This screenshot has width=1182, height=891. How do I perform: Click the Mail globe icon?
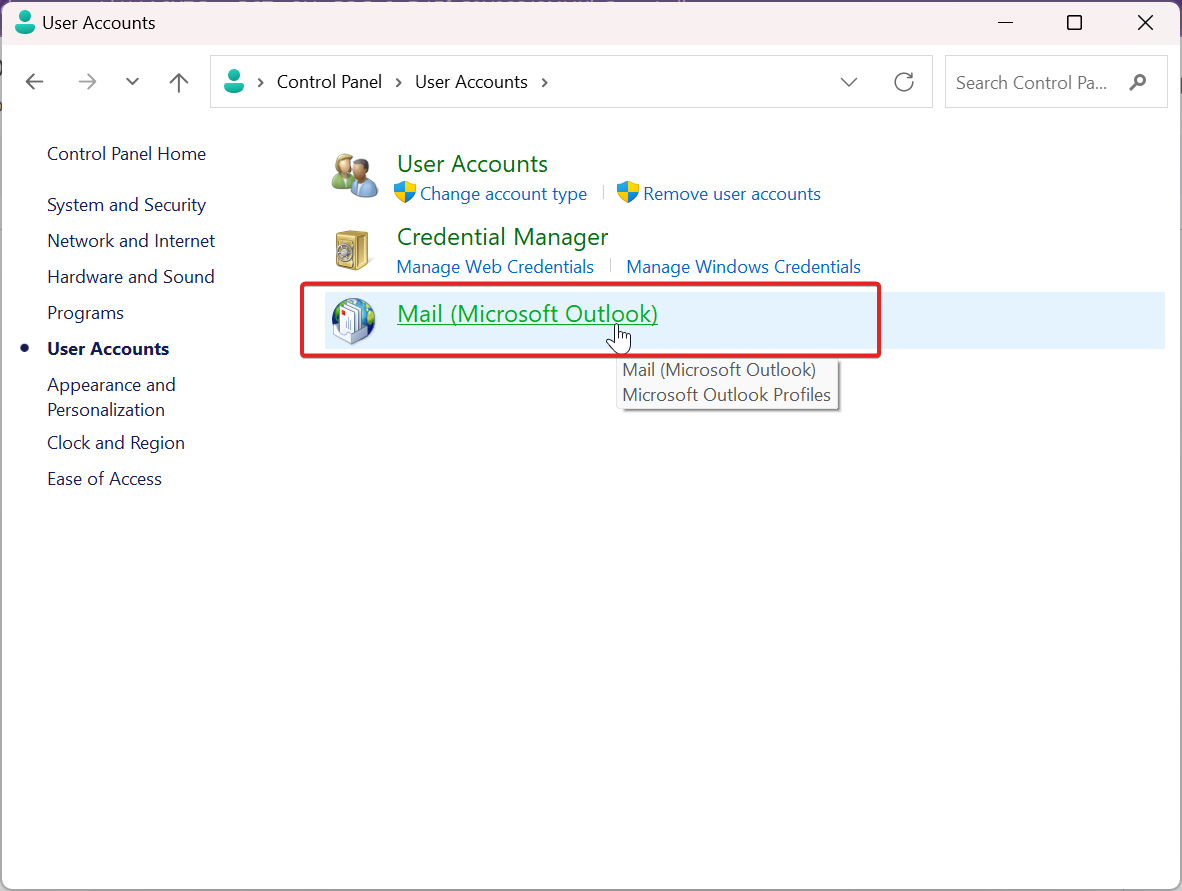click(354, 321)
